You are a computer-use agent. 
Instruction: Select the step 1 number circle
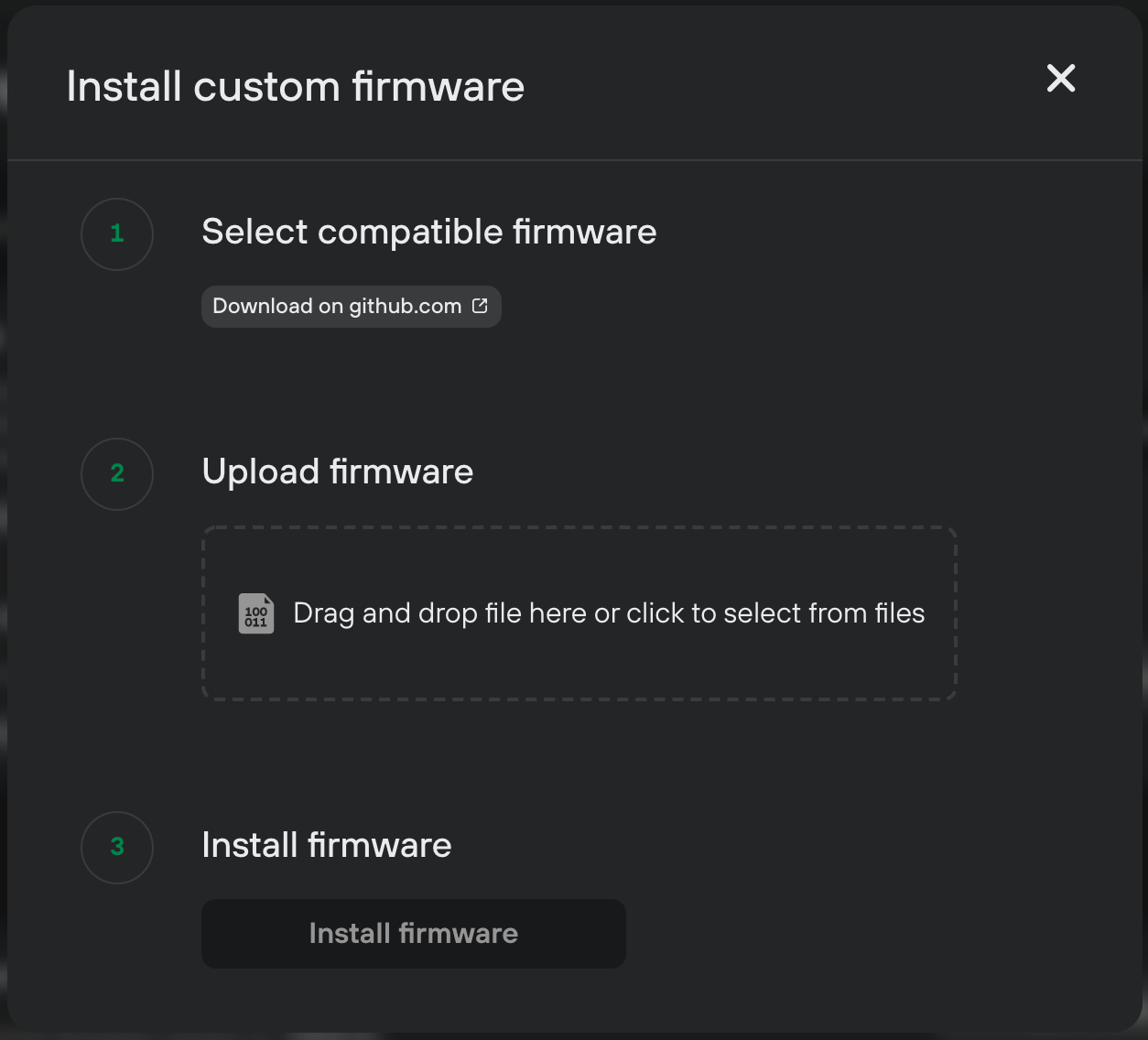[x=117, y=234]
